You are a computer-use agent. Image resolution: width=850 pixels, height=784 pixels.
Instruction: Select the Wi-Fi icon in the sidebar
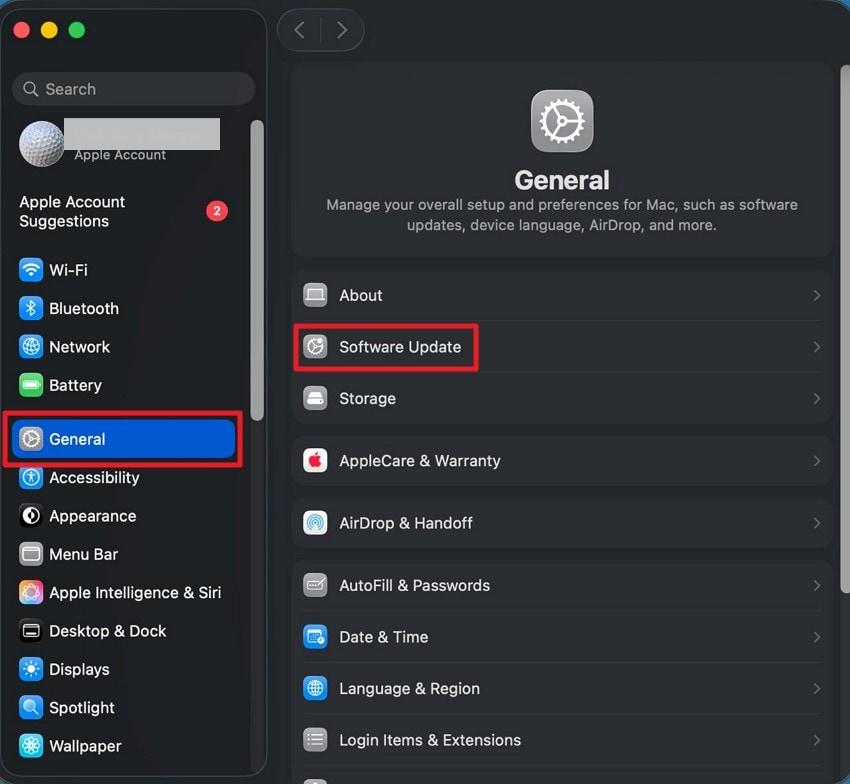click(28, 269)
